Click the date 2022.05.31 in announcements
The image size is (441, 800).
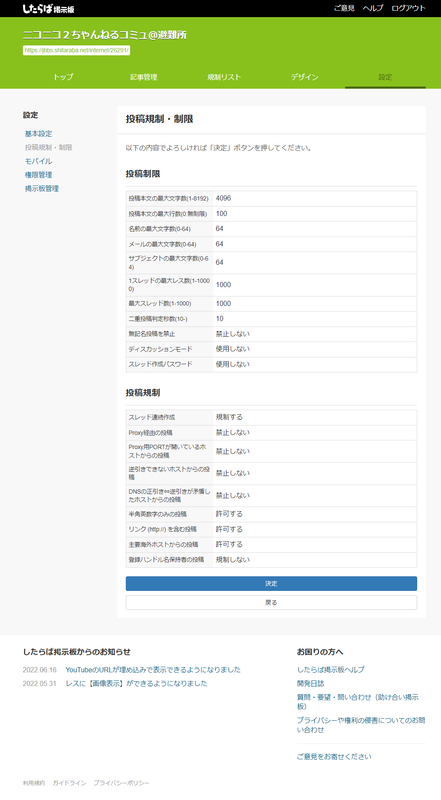click(39, 684)
